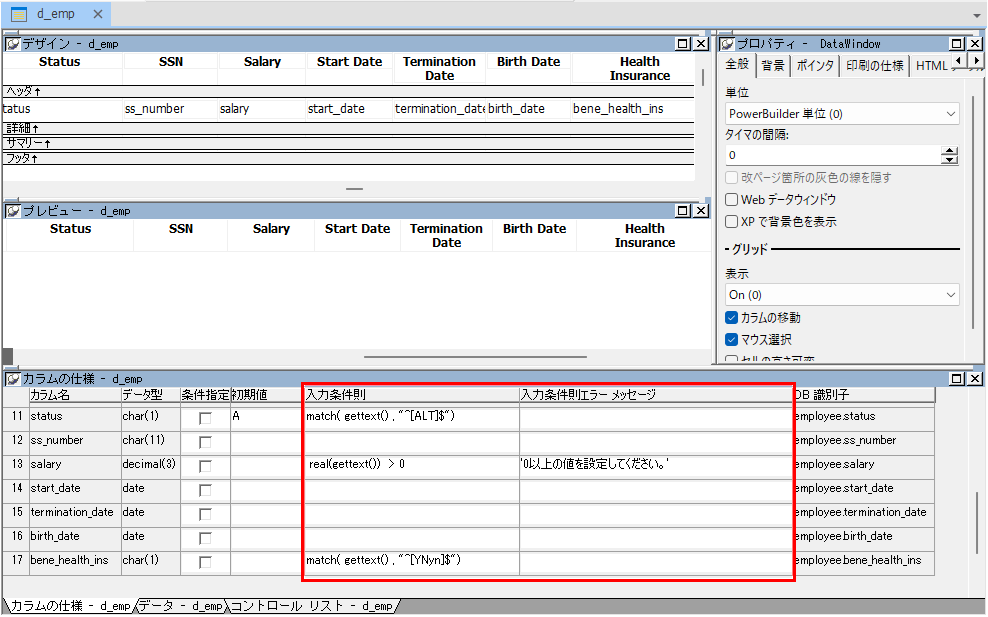The width and height of the screenshot is (988, 617).
Task: Click the 詳細 band bar in design
Action: (348, 129)
